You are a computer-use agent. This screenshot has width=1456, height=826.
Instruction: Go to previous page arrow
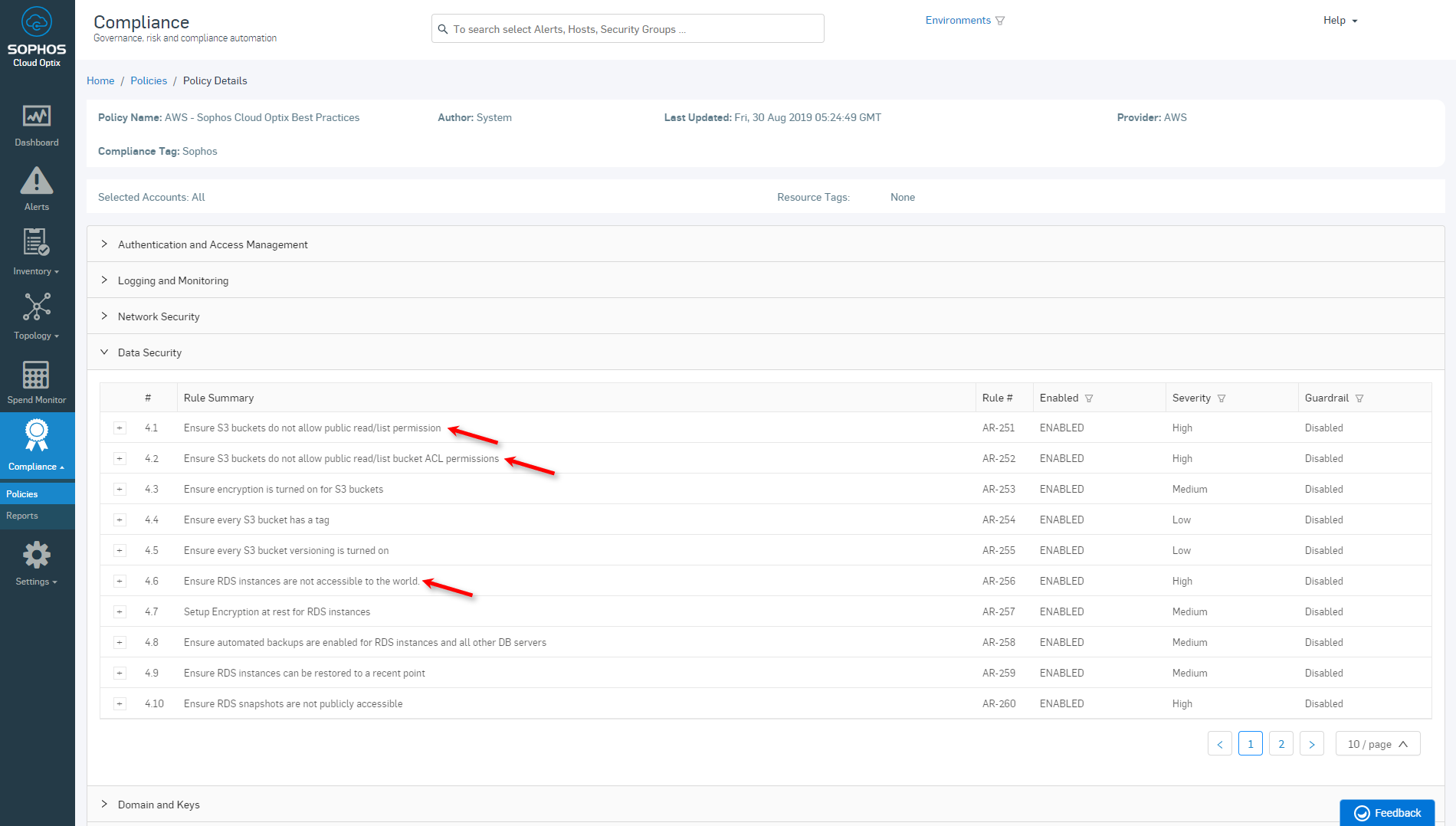pyautogui.click(x=1220, y=744)
